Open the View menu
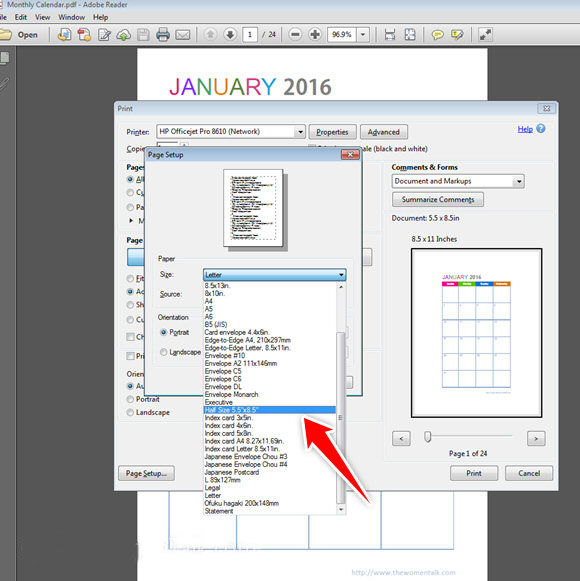The height and width of the screenshot is (581, 580). pyautogui.click(x=43, y=17)
